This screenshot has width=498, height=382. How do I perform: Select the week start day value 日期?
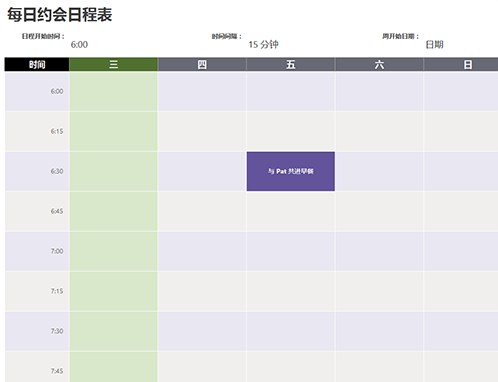tap(434, 45)
